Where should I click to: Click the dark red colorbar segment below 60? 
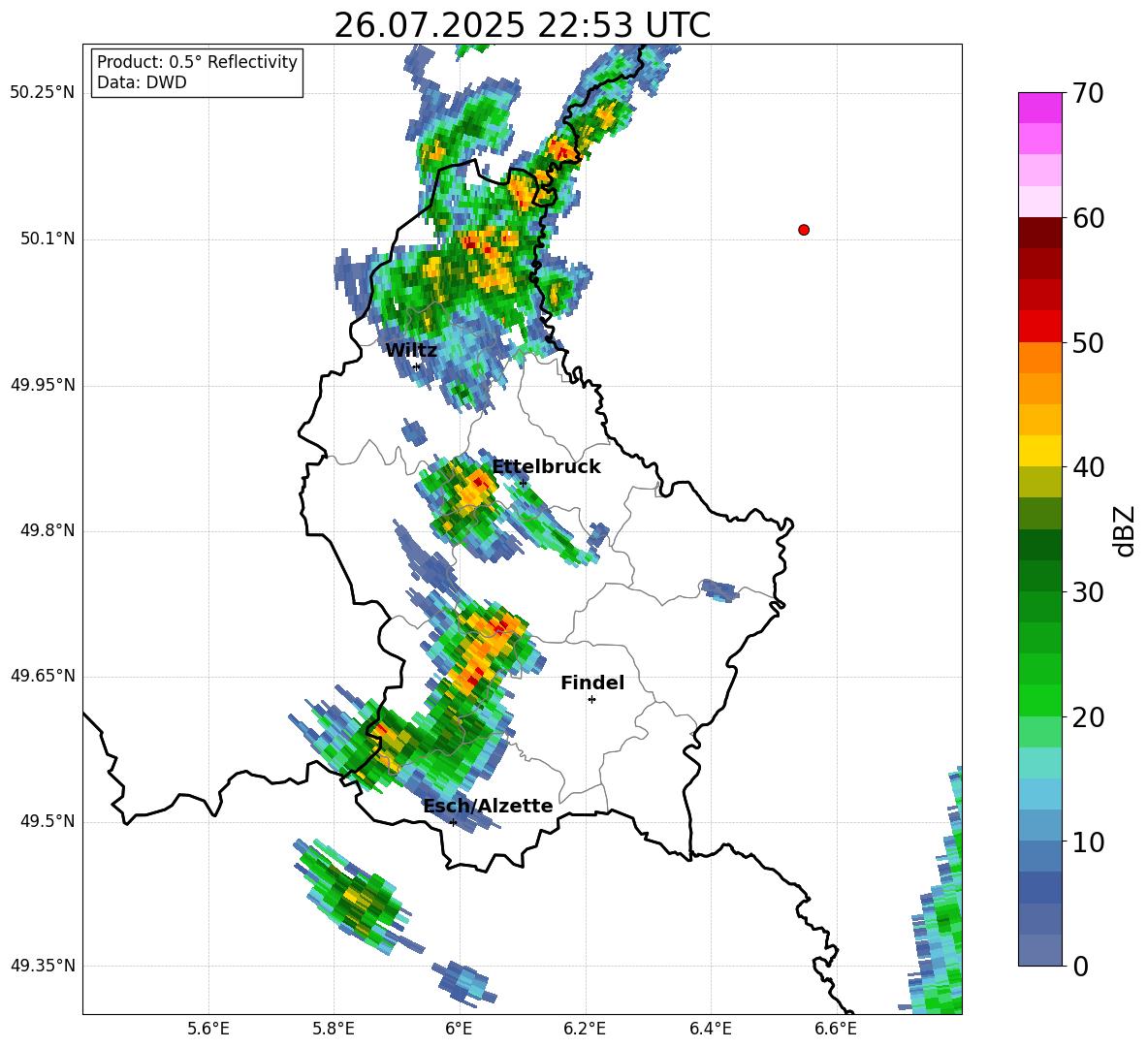pyautogui.click(x=1039, y=233)
